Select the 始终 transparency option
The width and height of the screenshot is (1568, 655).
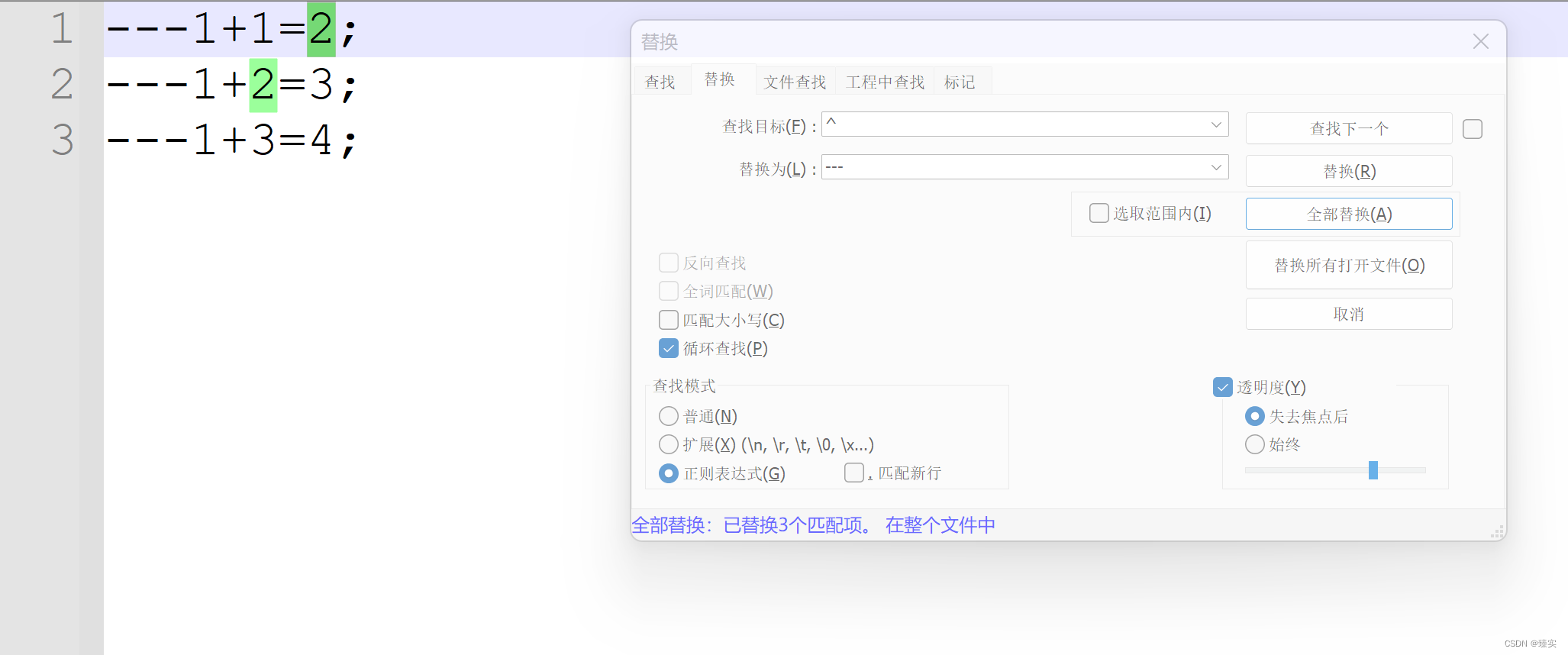pyautogui.click(x=1255, y=444)
